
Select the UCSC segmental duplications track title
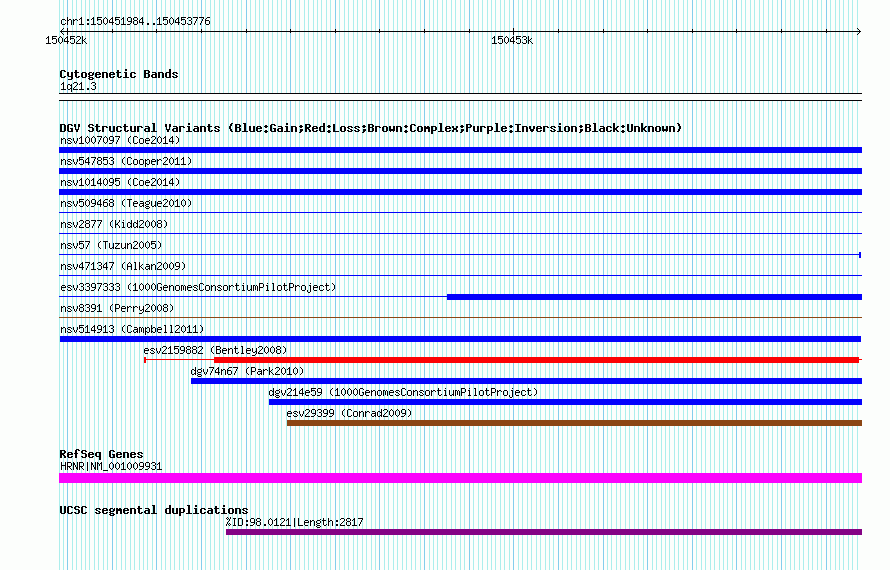pyautogui.click(x=154, y=510)
